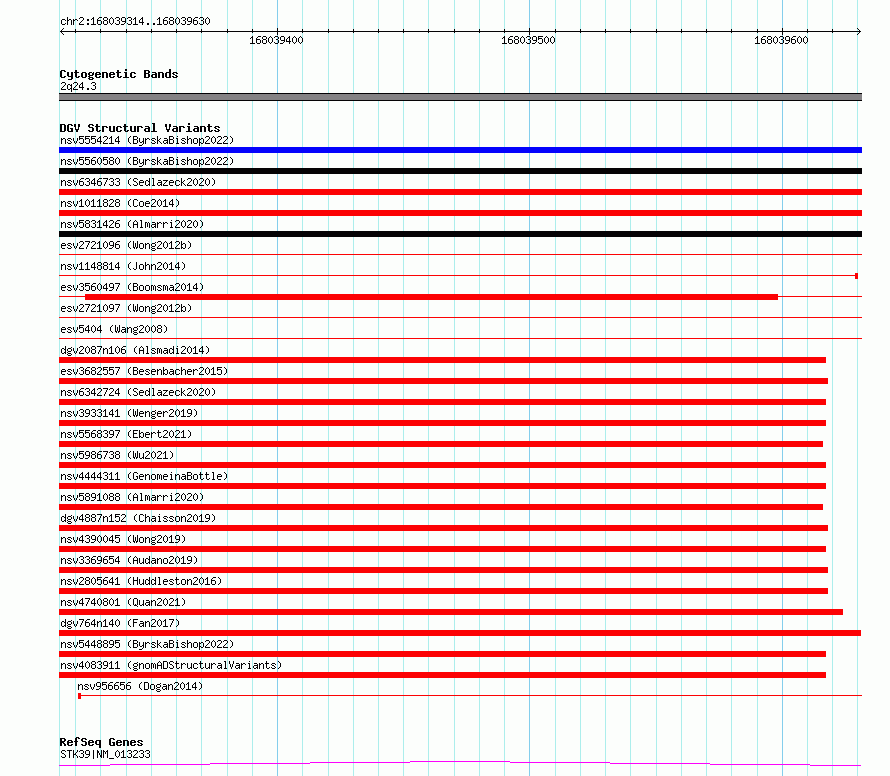Select nsv4444311 (GenomeinaBottle) label
The height and width of the screenshot is (776, 890).
pyautogui.click(x=144, y=476)
